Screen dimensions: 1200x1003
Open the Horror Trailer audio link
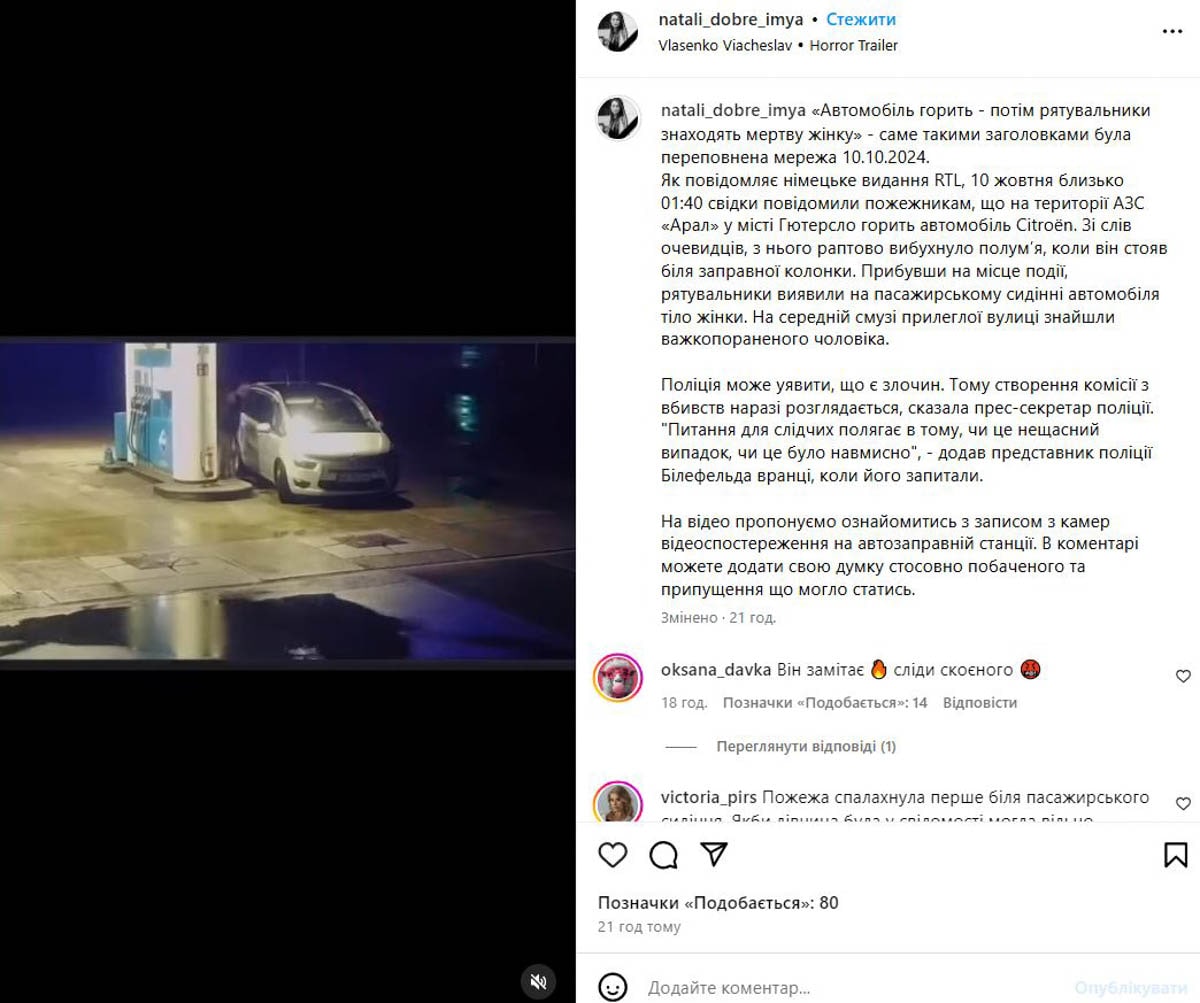[x=854, y=45]
